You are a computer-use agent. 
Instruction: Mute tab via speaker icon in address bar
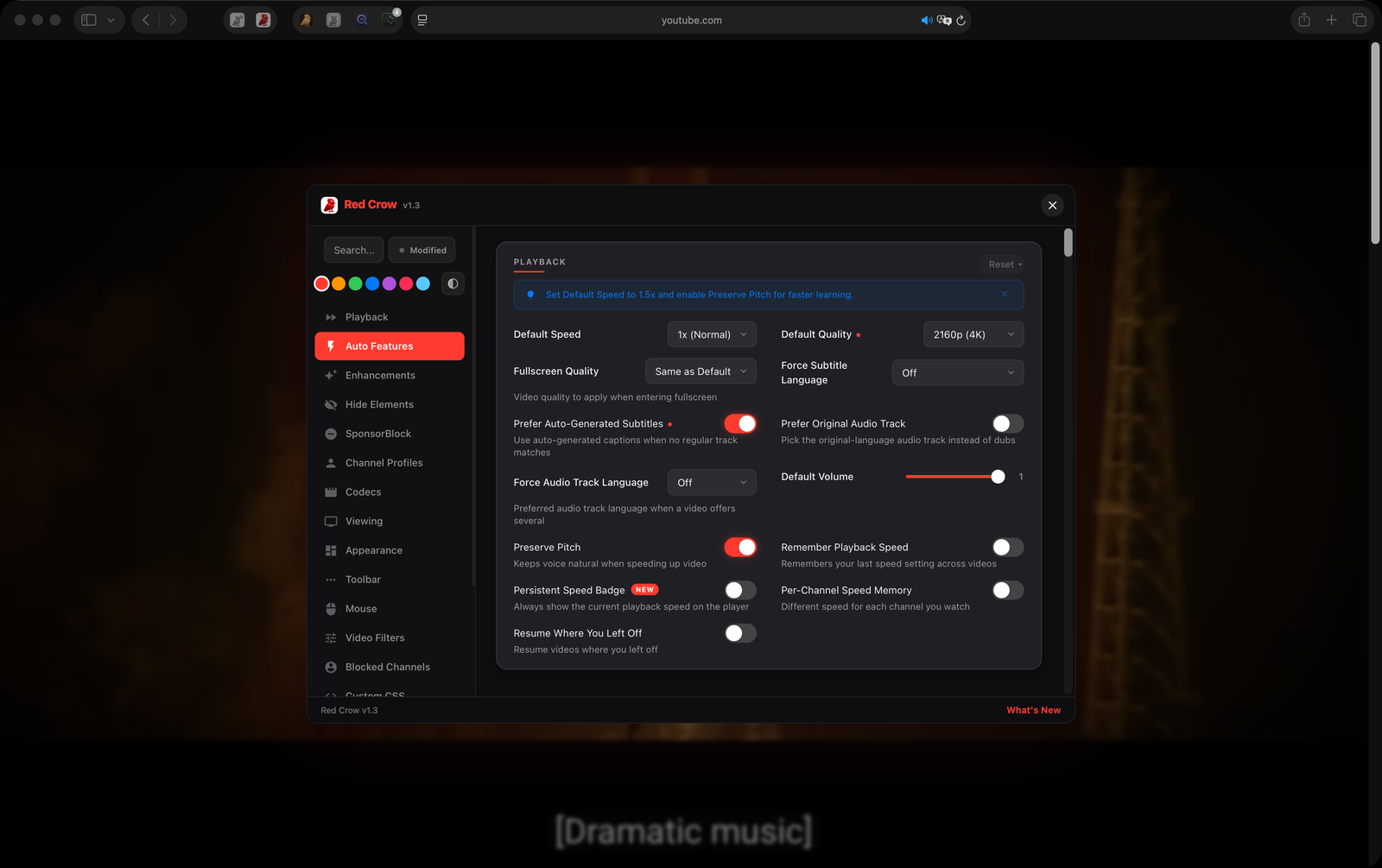tap(927, 20)
